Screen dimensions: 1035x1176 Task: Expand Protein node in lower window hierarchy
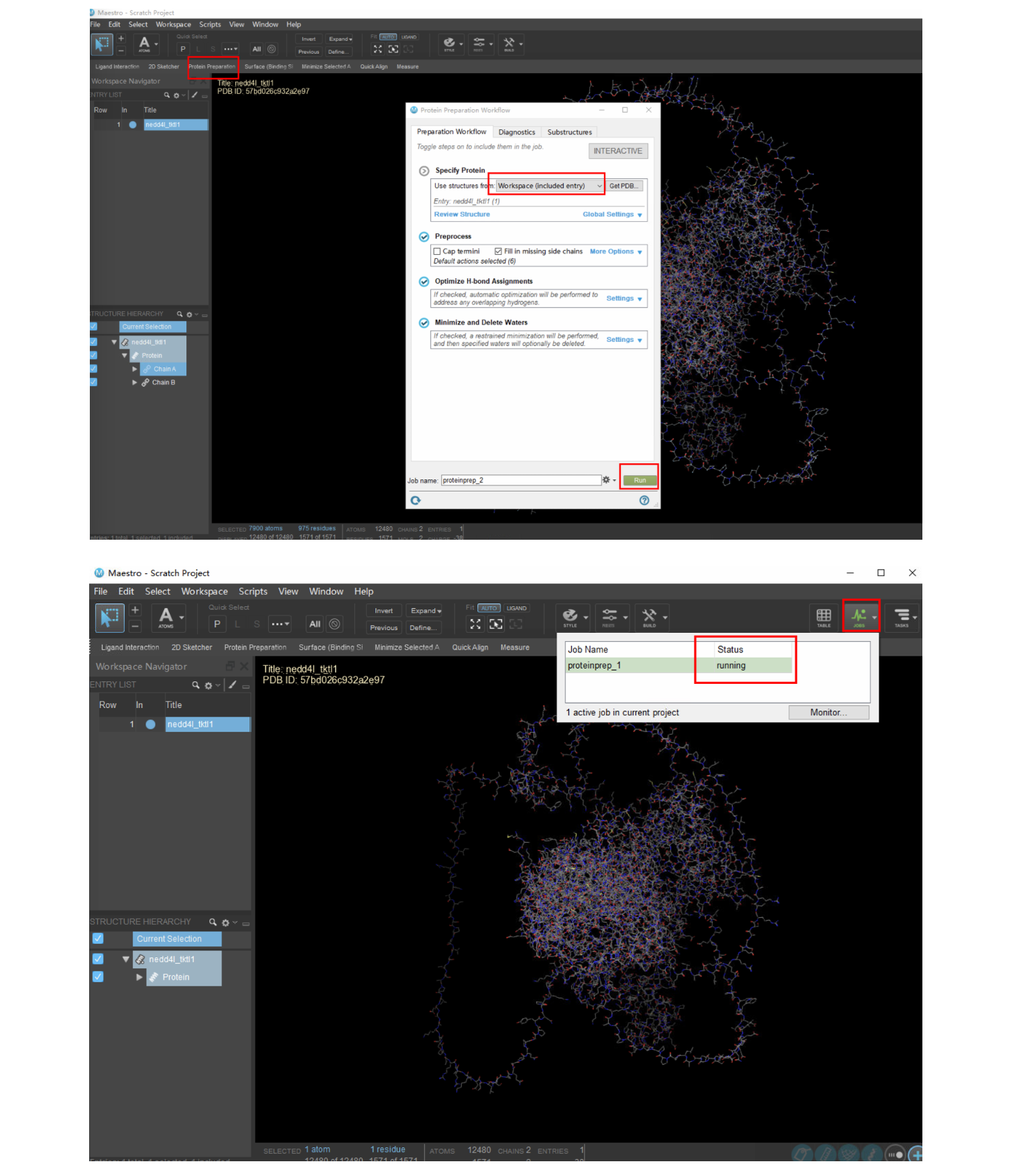point(139,977)
